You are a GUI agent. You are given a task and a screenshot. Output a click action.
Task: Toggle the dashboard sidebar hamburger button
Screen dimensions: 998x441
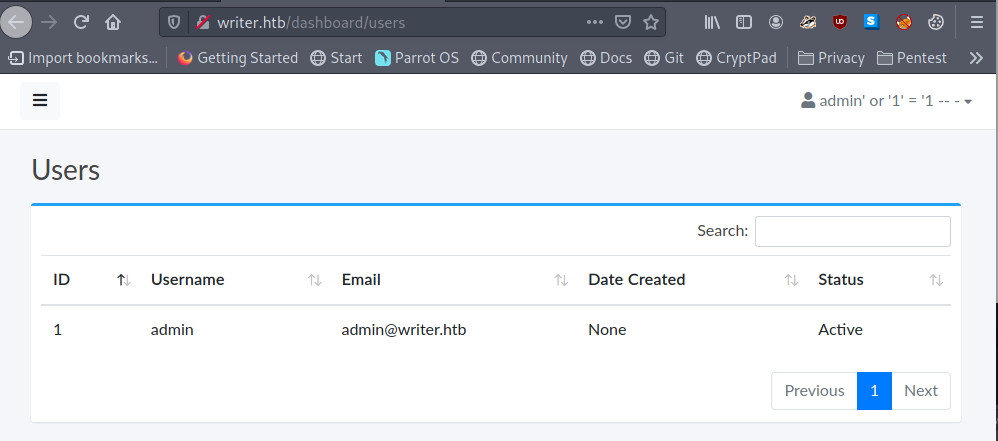[40, 100]
